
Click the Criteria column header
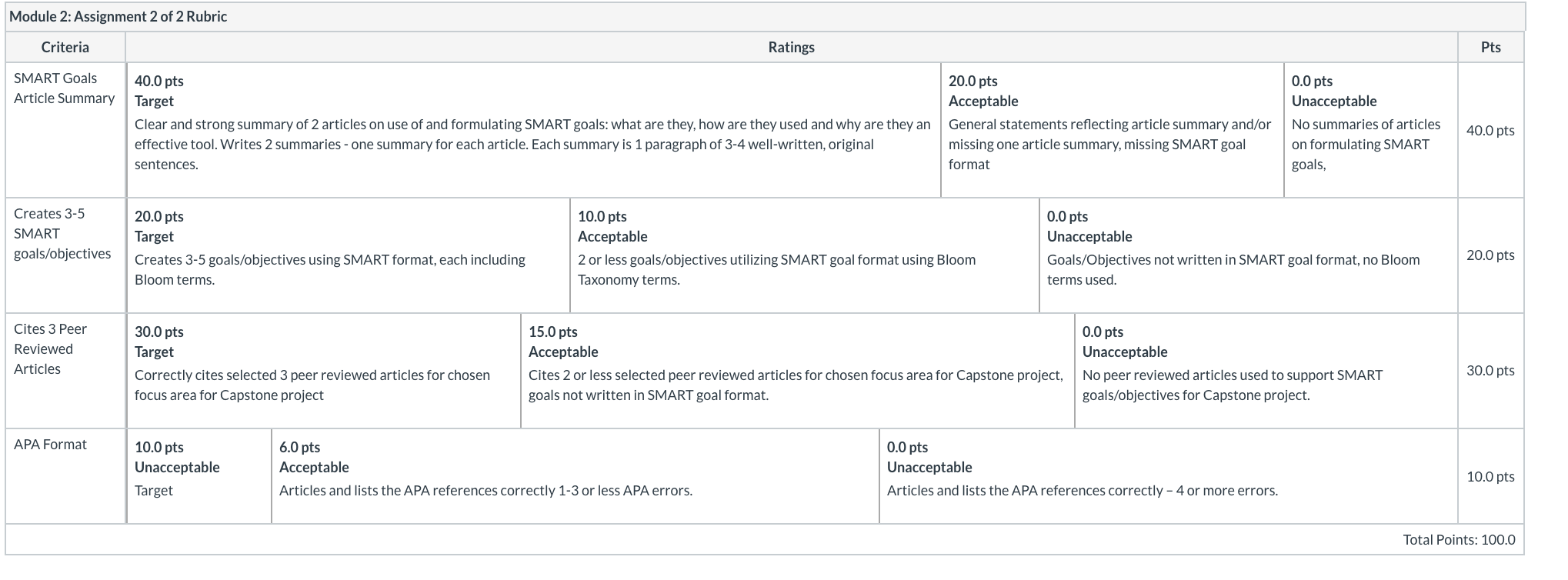point(65,47)
